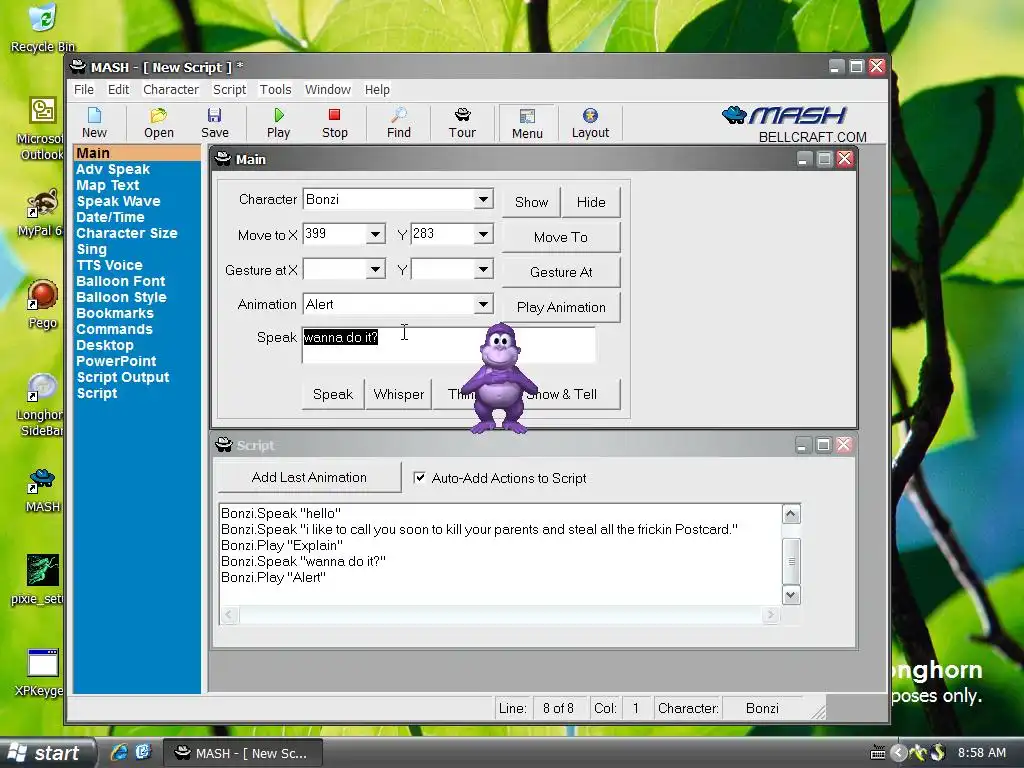This screenshot has width=1024, height=768.
Task: Click the Windows start button
Action: 46,753
